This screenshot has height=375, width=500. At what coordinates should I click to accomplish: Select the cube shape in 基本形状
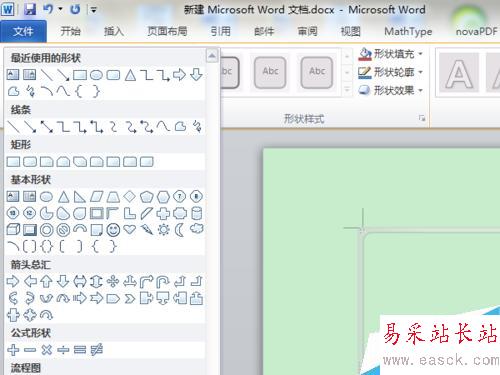pos(13,230)
